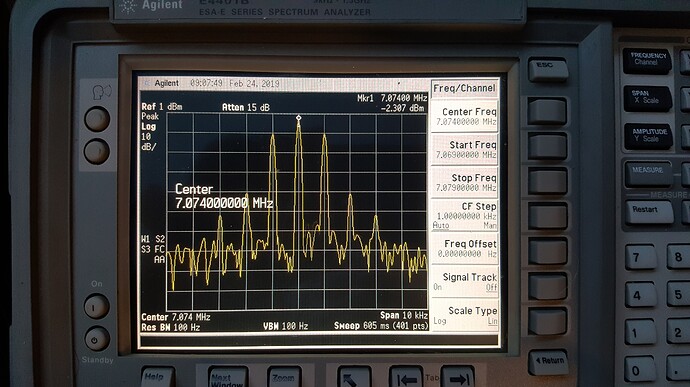Select the Center Freq softkey

464,117
